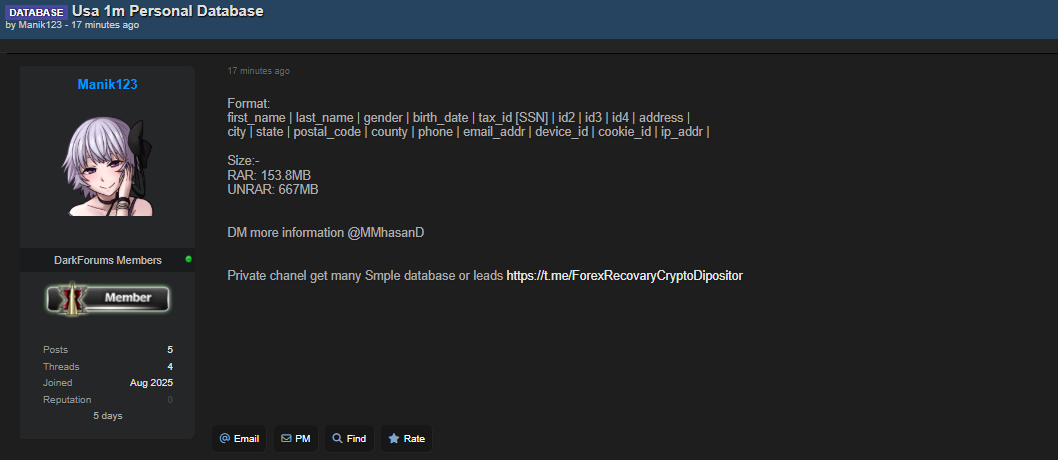
Task: Click the green online status dot
Action: [x=188, y=259]
